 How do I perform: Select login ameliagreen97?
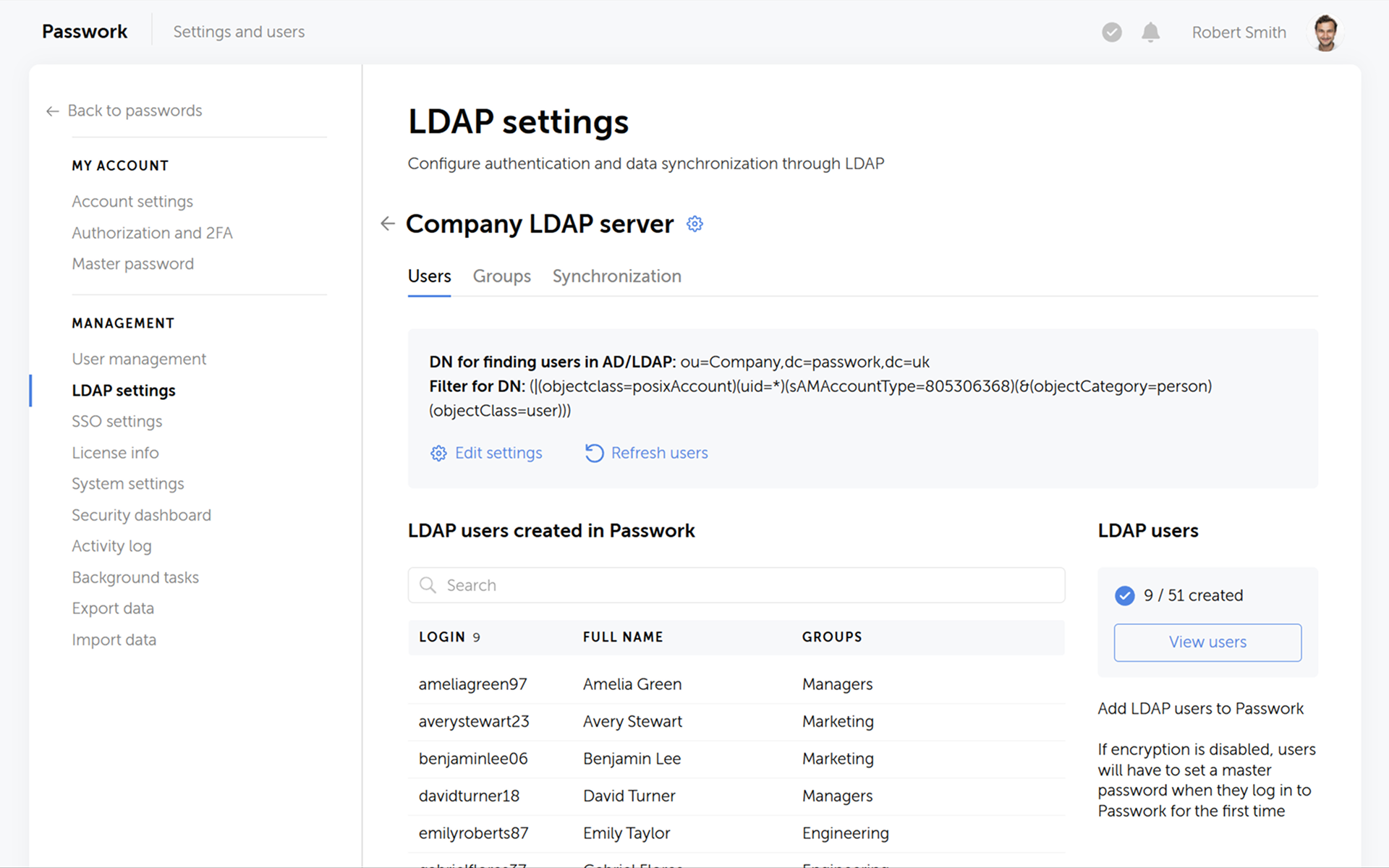472,684
